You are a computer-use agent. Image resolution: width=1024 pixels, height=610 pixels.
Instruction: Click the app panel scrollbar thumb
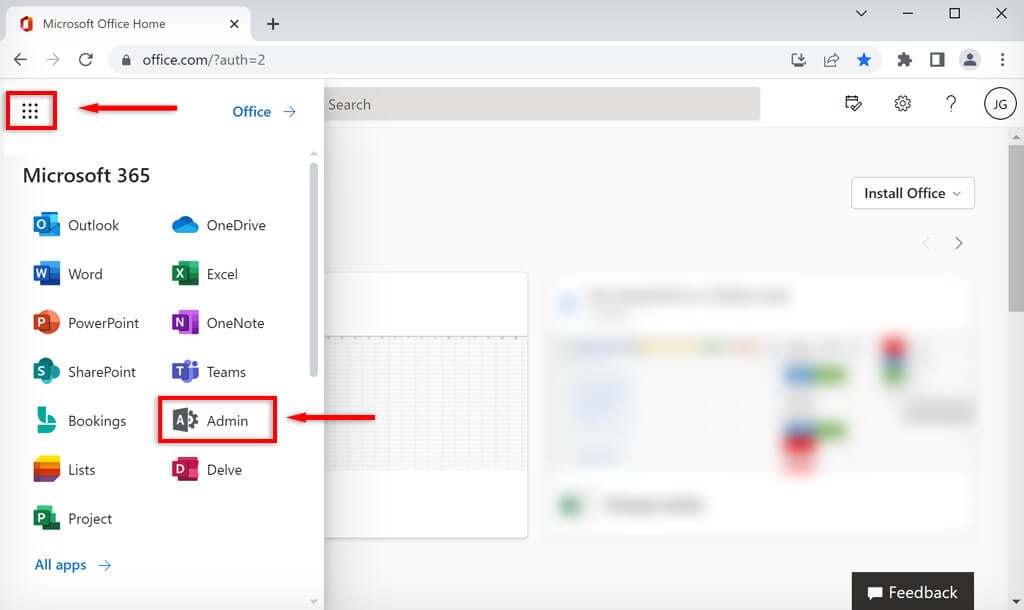click(x=313, y=270)
